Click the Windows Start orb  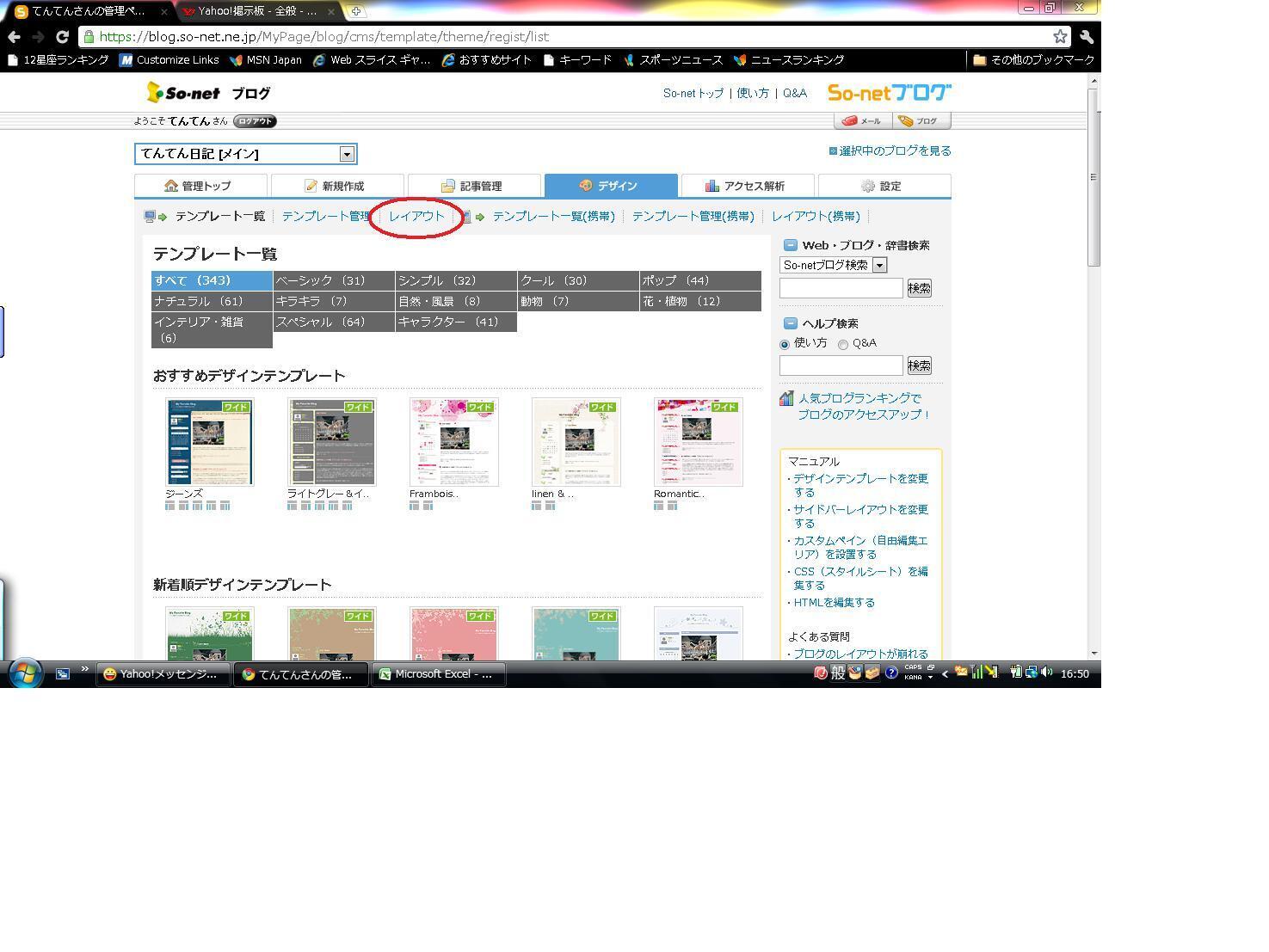coord(25,673)
